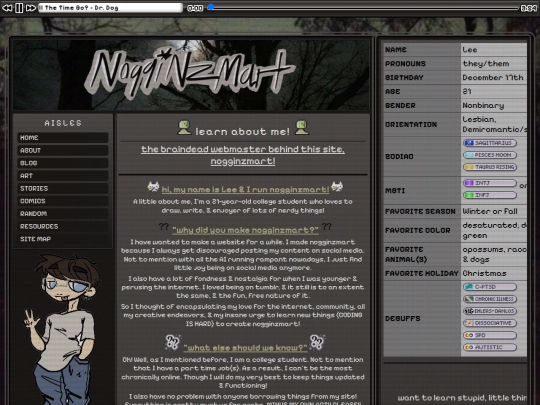
Task: Click the CHRONIC ILLNESS debuff badge
Action: point(490,299)
